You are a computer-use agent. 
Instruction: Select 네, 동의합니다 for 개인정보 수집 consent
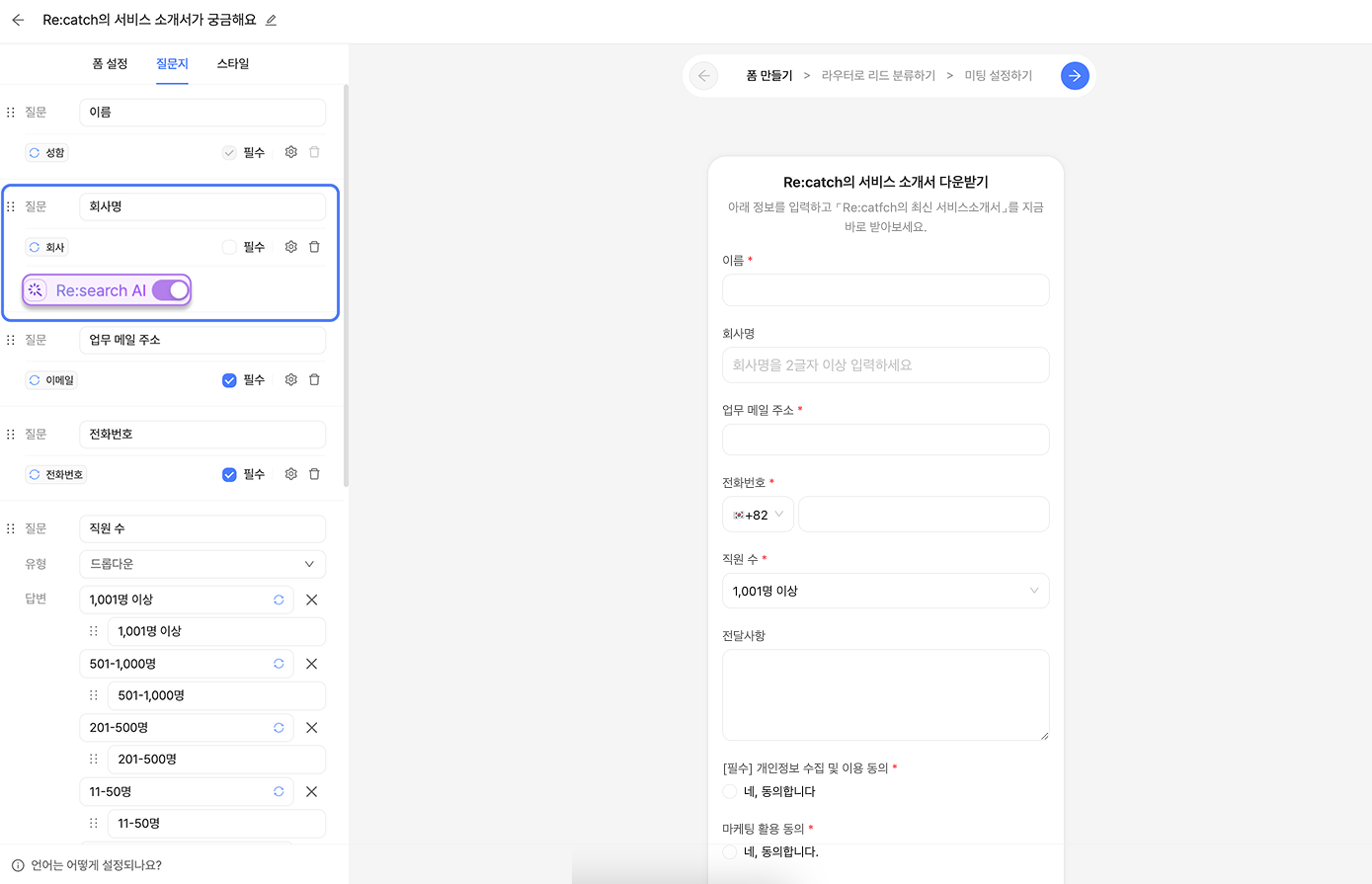point(730,791)
